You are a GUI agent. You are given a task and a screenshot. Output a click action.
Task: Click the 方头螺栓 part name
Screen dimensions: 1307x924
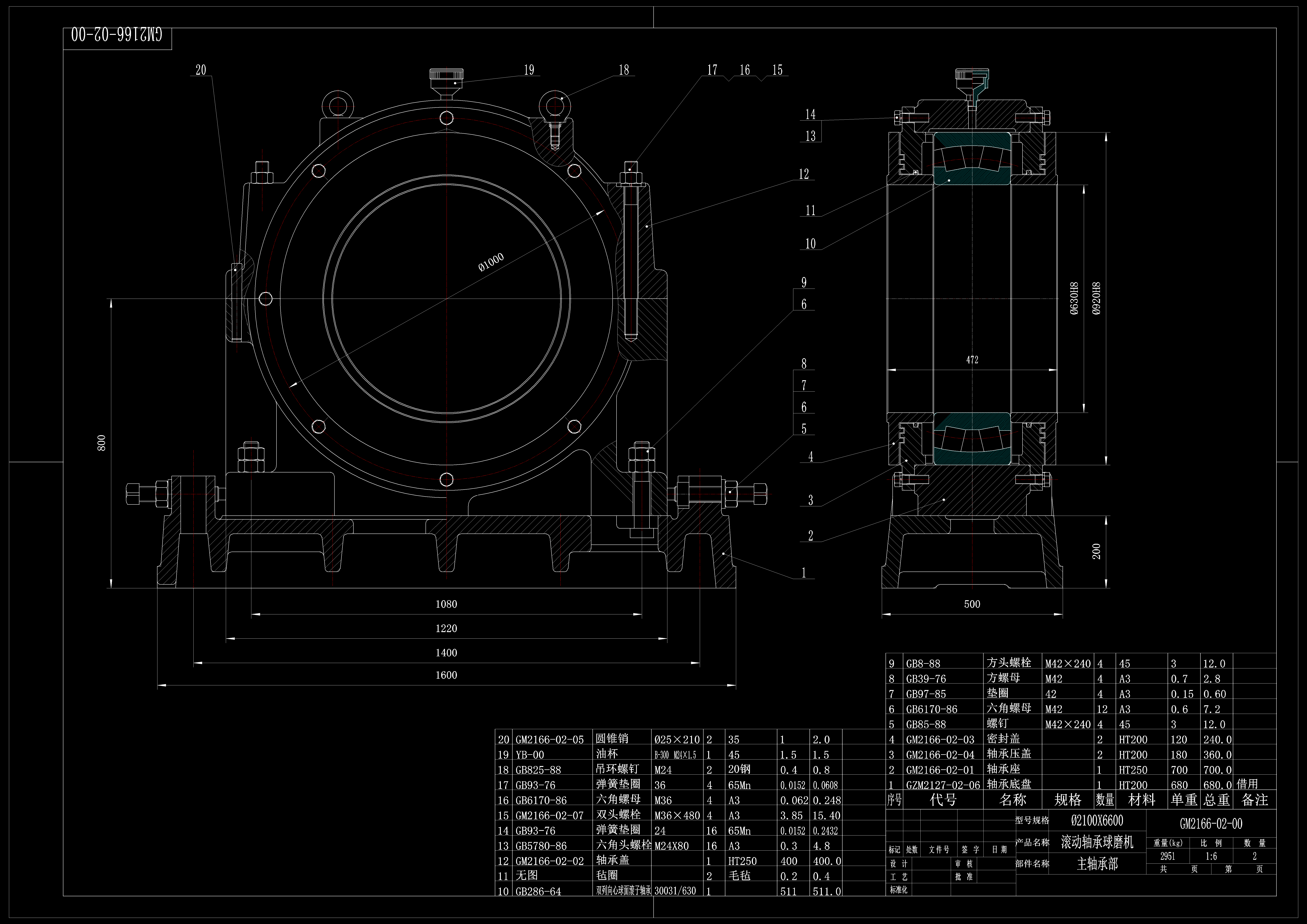tap(1009, 663)
